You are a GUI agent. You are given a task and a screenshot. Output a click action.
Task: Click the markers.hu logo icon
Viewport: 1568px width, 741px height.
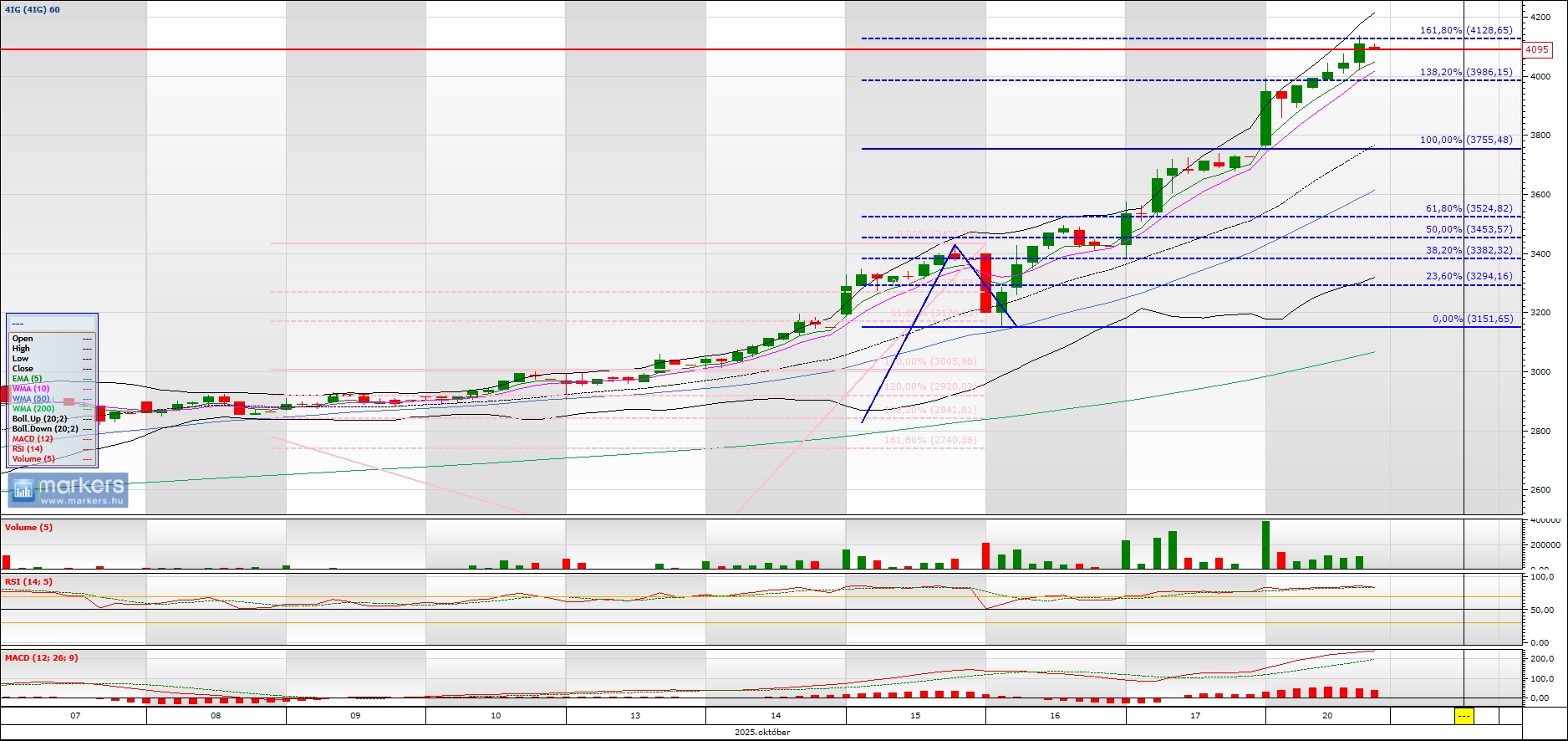click(x=23, y=490)
